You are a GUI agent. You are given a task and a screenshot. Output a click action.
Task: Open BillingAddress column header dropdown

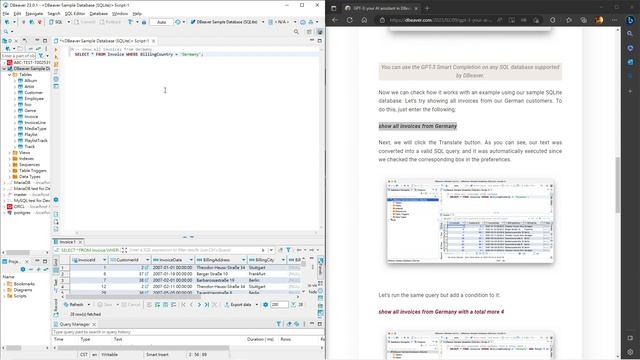click(x=243, y=260)
